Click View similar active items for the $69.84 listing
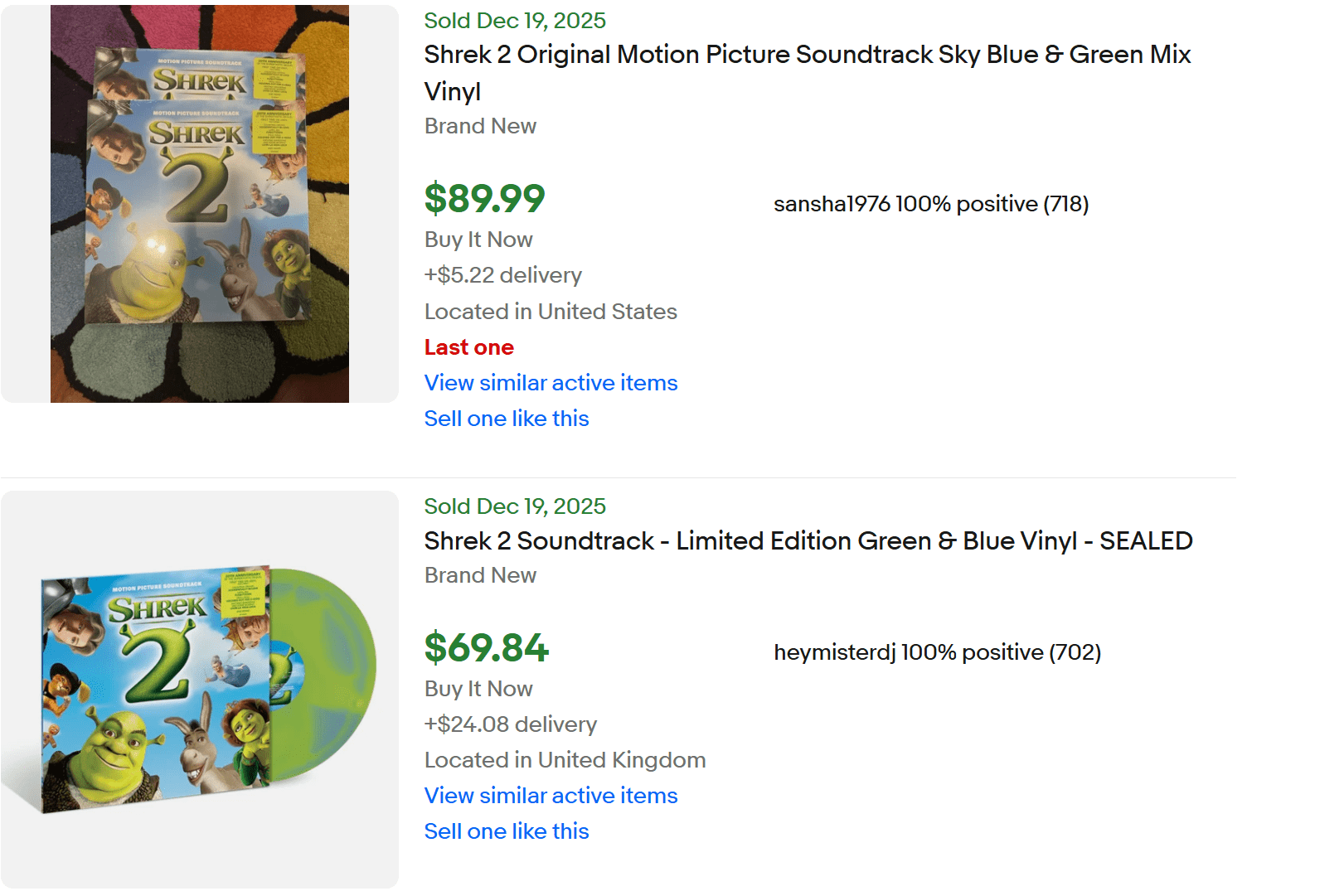 click(x=551, y=796)
